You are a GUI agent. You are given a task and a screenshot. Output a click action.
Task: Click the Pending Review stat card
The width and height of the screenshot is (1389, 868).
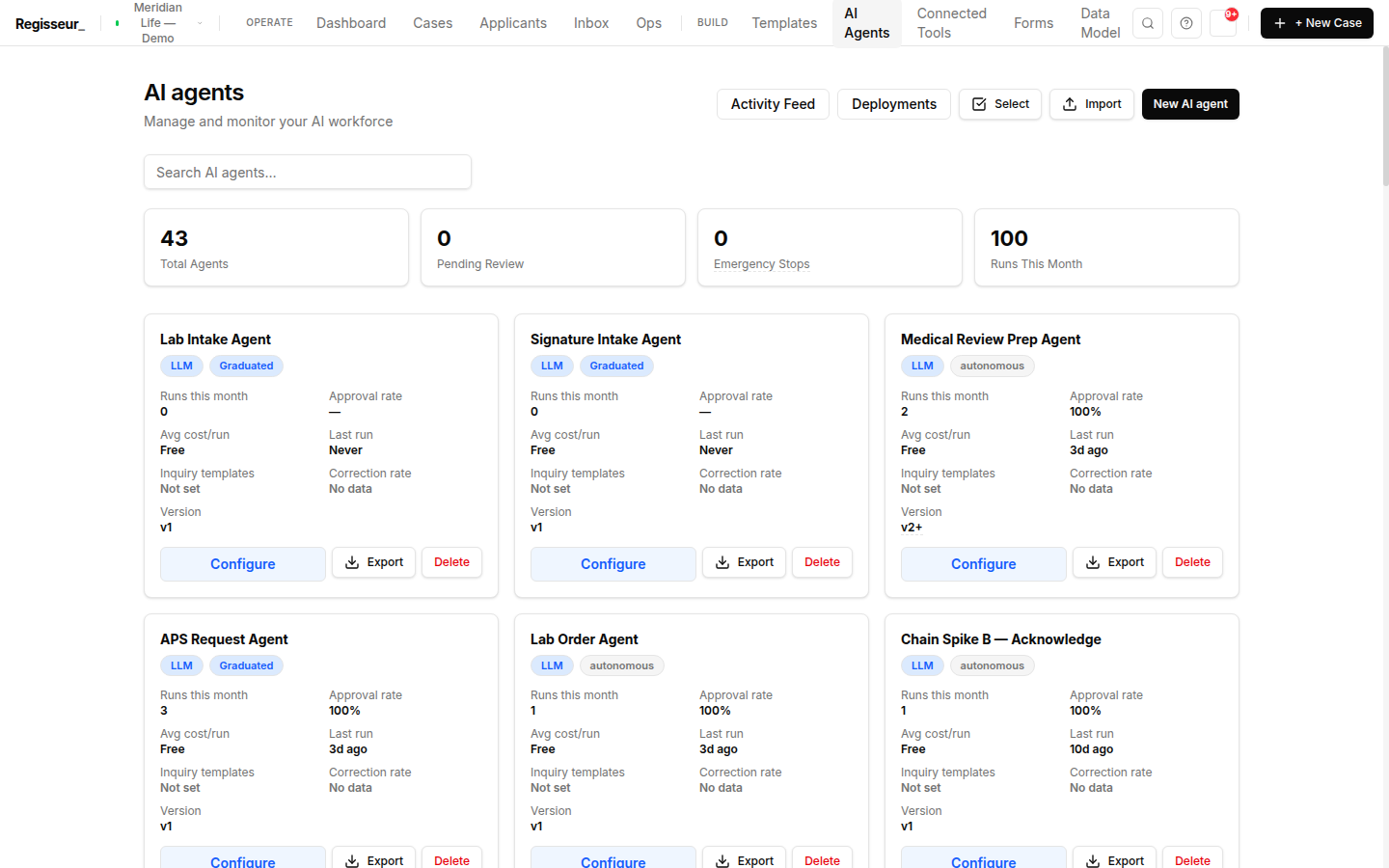pyautogui.click(x=553, y=248)
